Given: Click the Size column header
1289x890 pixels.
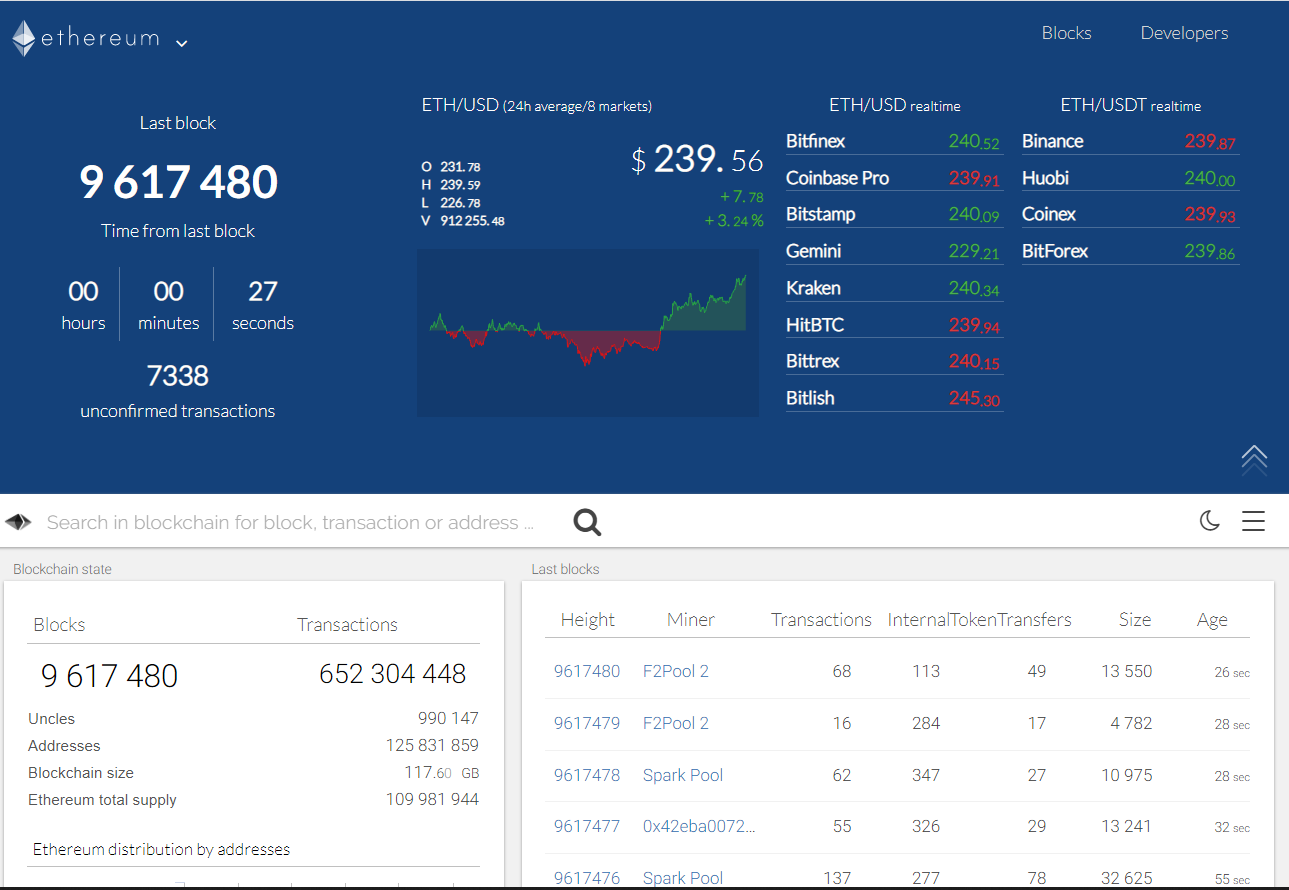Looking at the screenshot, I should click(1135, 621).
